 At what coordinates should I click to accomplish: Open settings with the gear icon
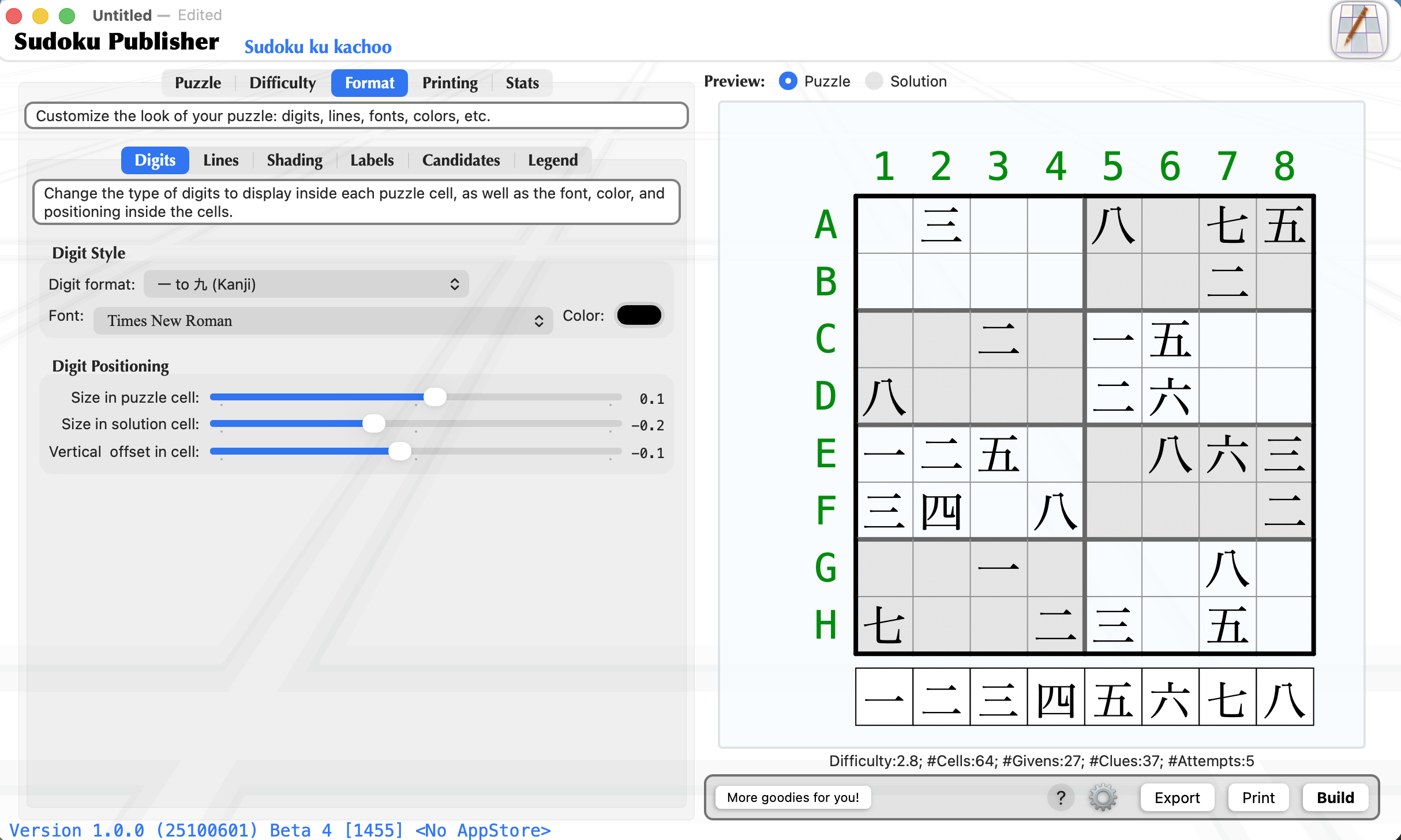pyautogui.click(x=1102, y=797)
